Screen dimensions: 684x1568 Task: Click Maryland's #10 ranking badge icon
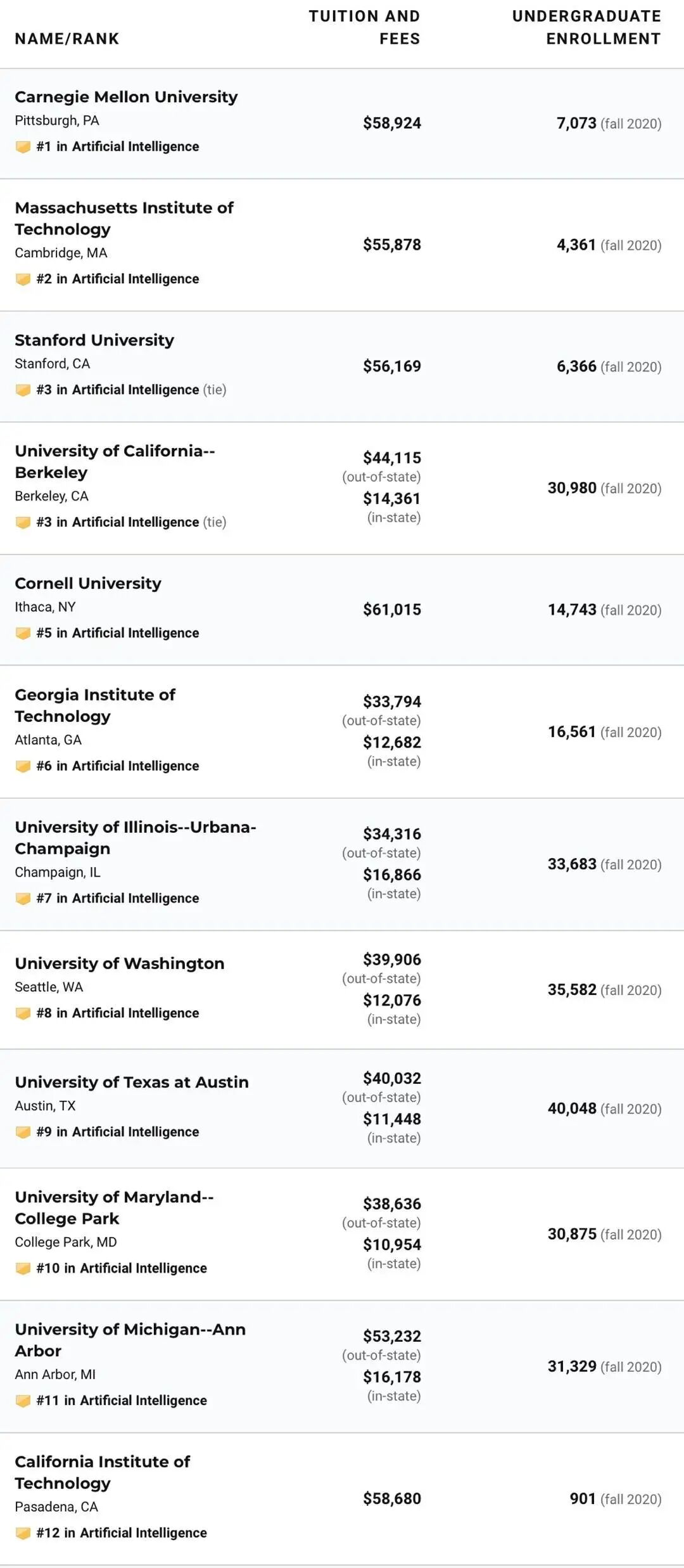pos(23,1268)
